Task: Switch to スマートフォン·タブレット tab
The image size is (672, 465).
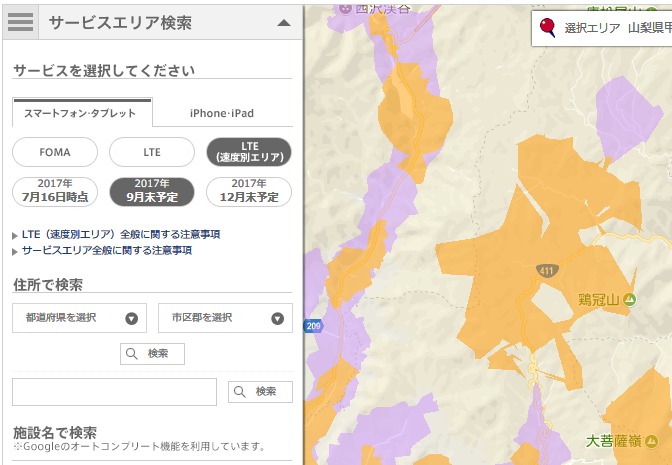Action: click(82, 113)
